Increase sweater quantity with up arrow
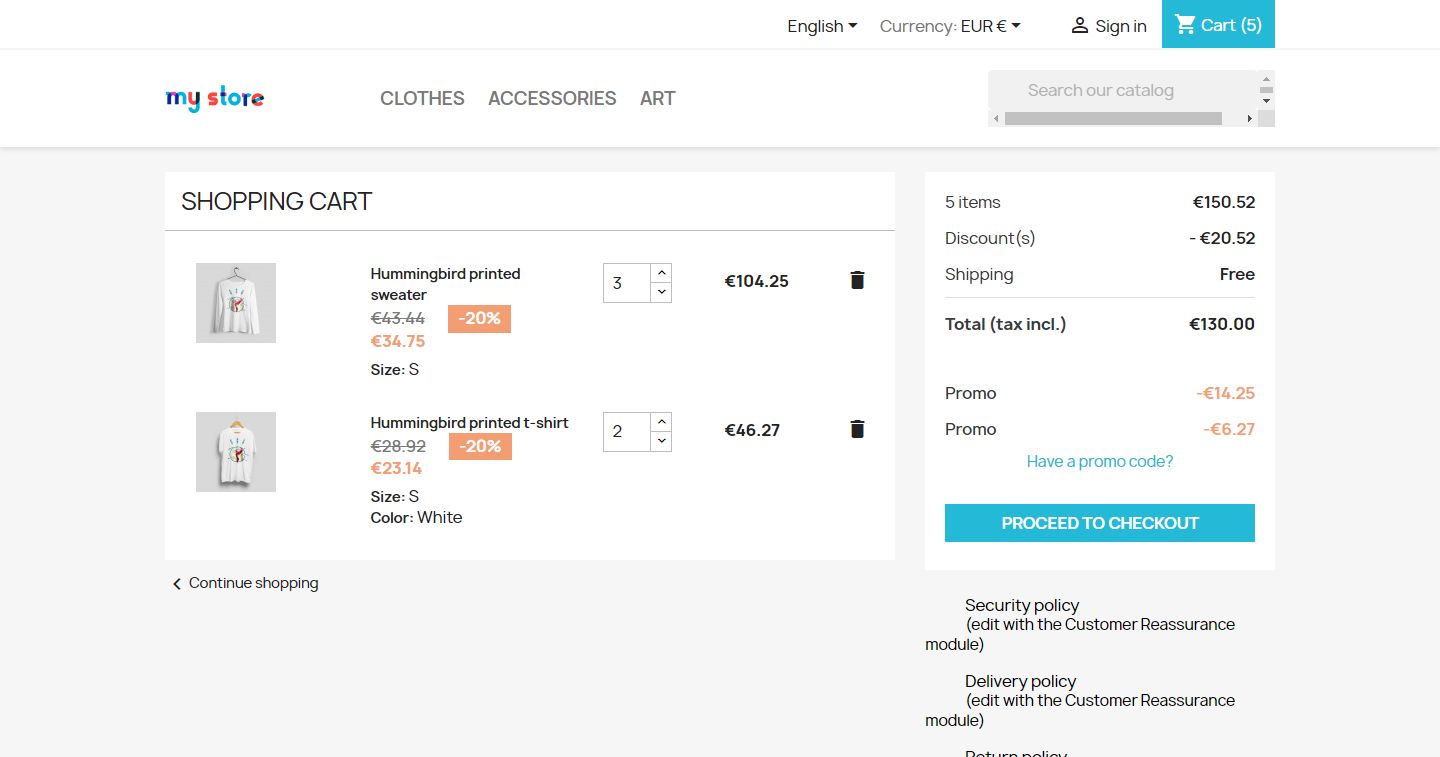Image resolution: width=1440 pixels, height=757 pixels. (661, 273)
